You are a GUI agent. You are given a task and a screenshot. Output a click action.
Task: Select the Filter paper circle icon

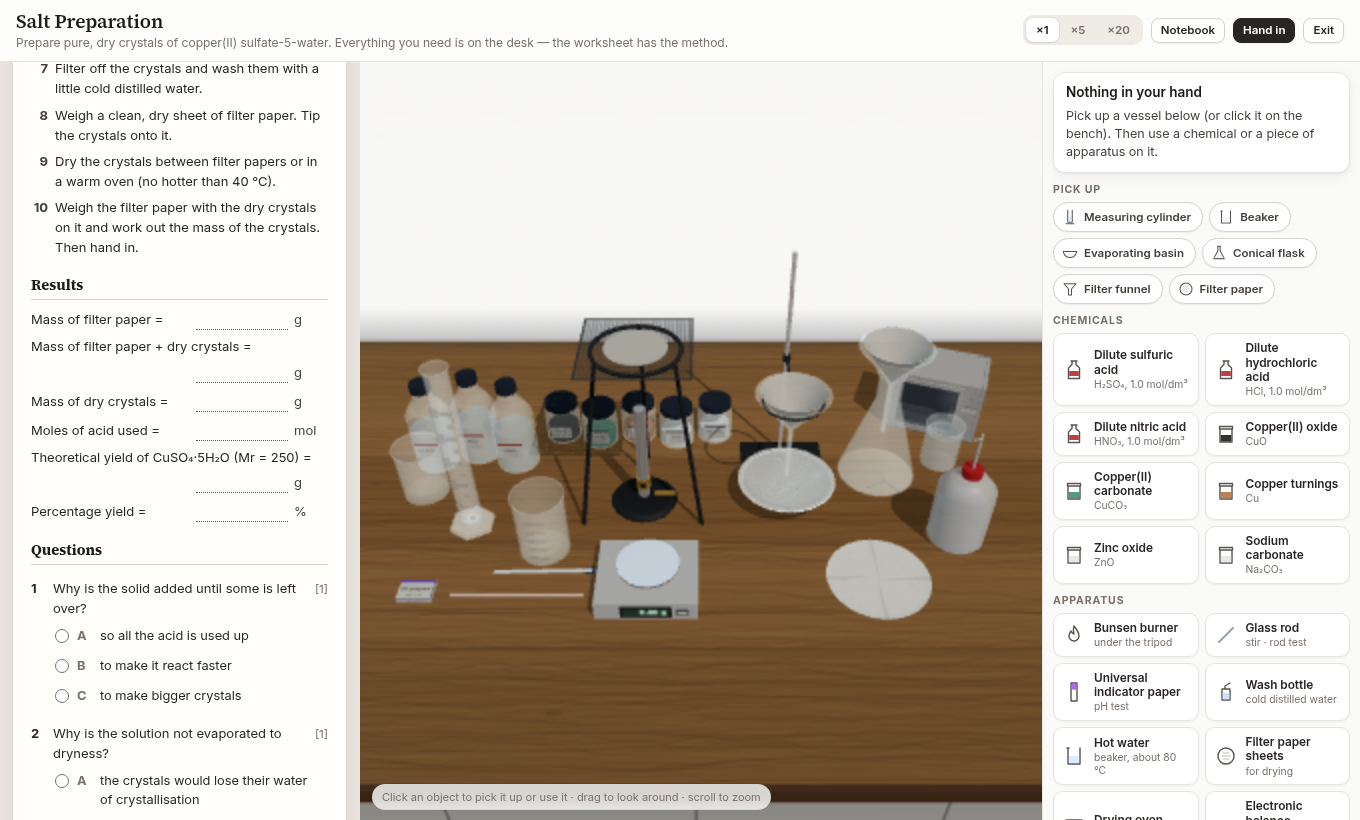click(x=1186, y=289)
